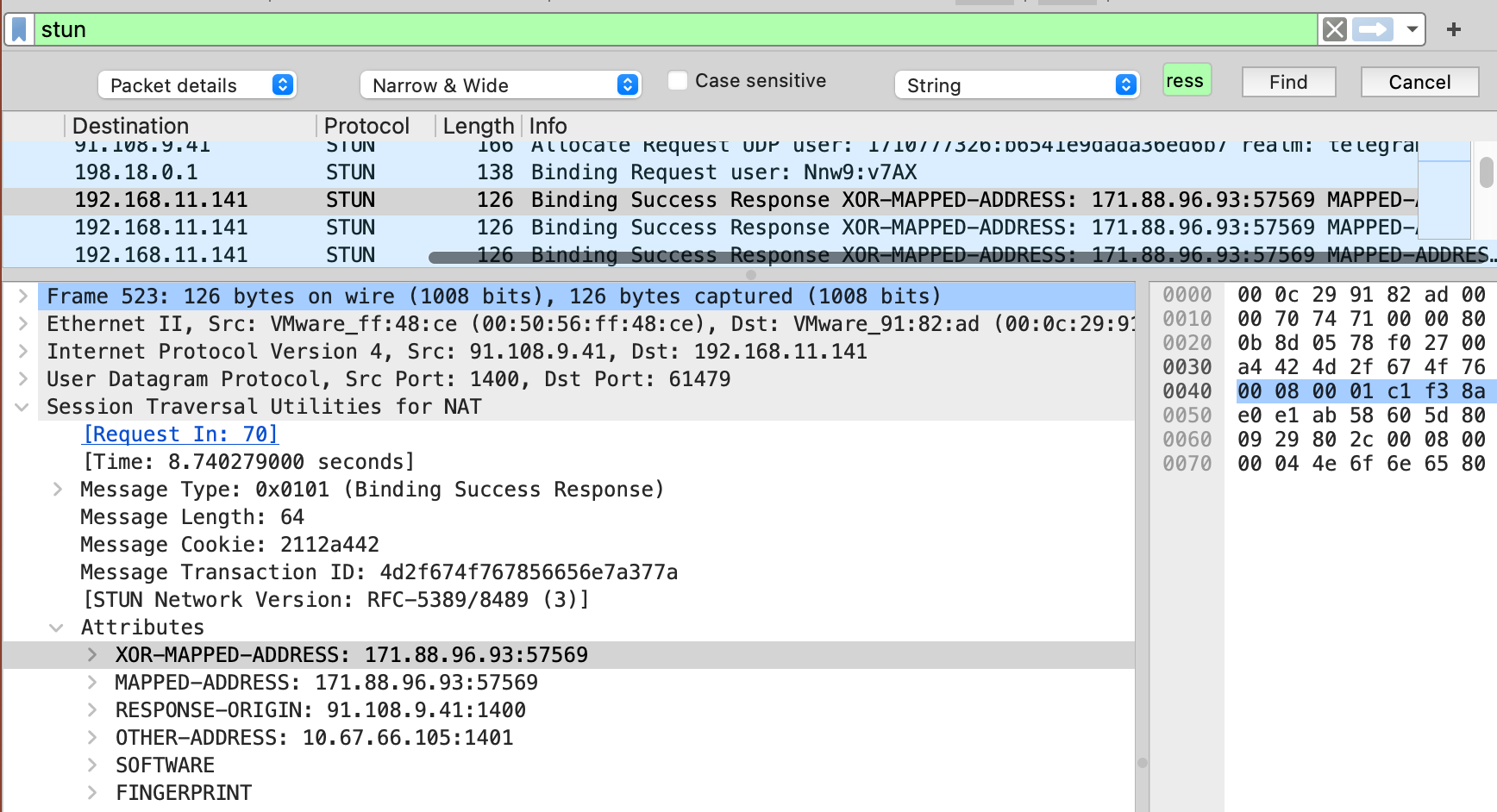Open the filter history dropdown arrow
The width and height of the screenshot is (1497, 812).
[x=1412, y=29]
